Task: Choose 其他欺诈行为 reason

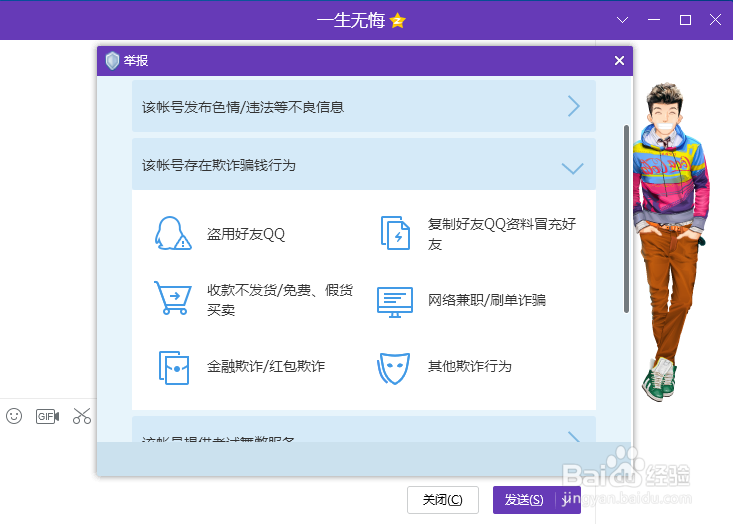Action: 470,366
